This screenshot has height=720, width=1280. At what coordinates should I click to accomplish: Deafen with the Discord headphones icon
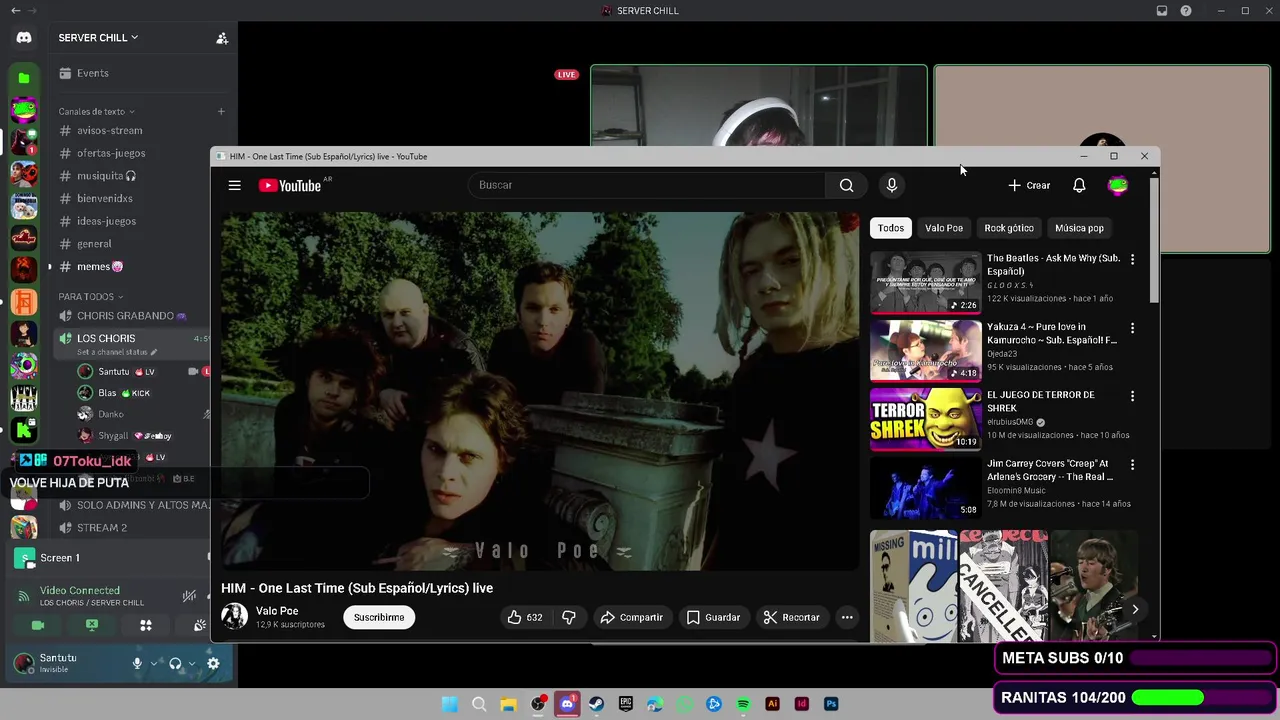175,663
